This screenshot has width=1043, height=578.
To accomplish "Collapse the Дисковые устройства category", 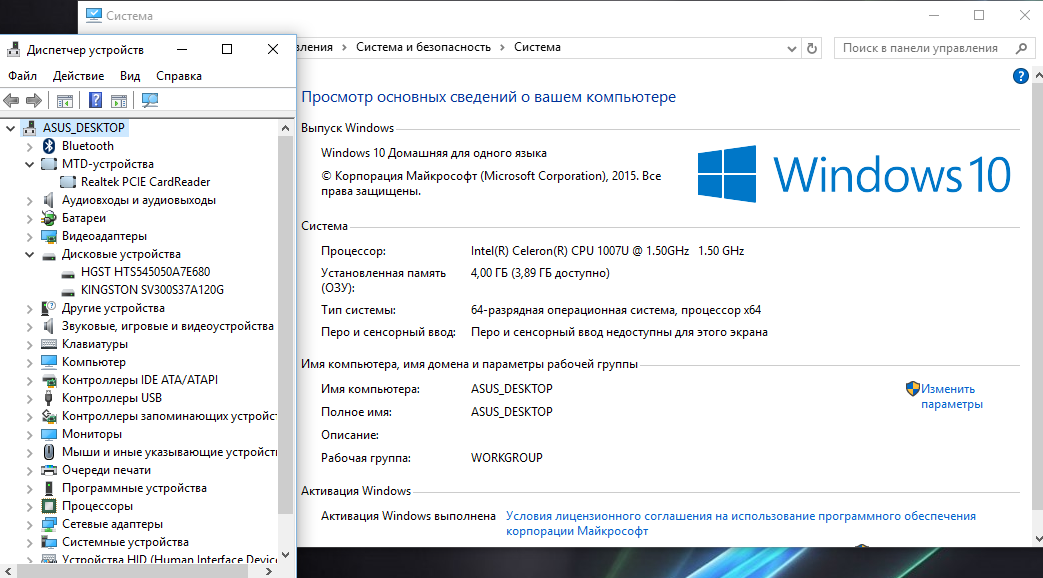I will click(x=29, y=254).
